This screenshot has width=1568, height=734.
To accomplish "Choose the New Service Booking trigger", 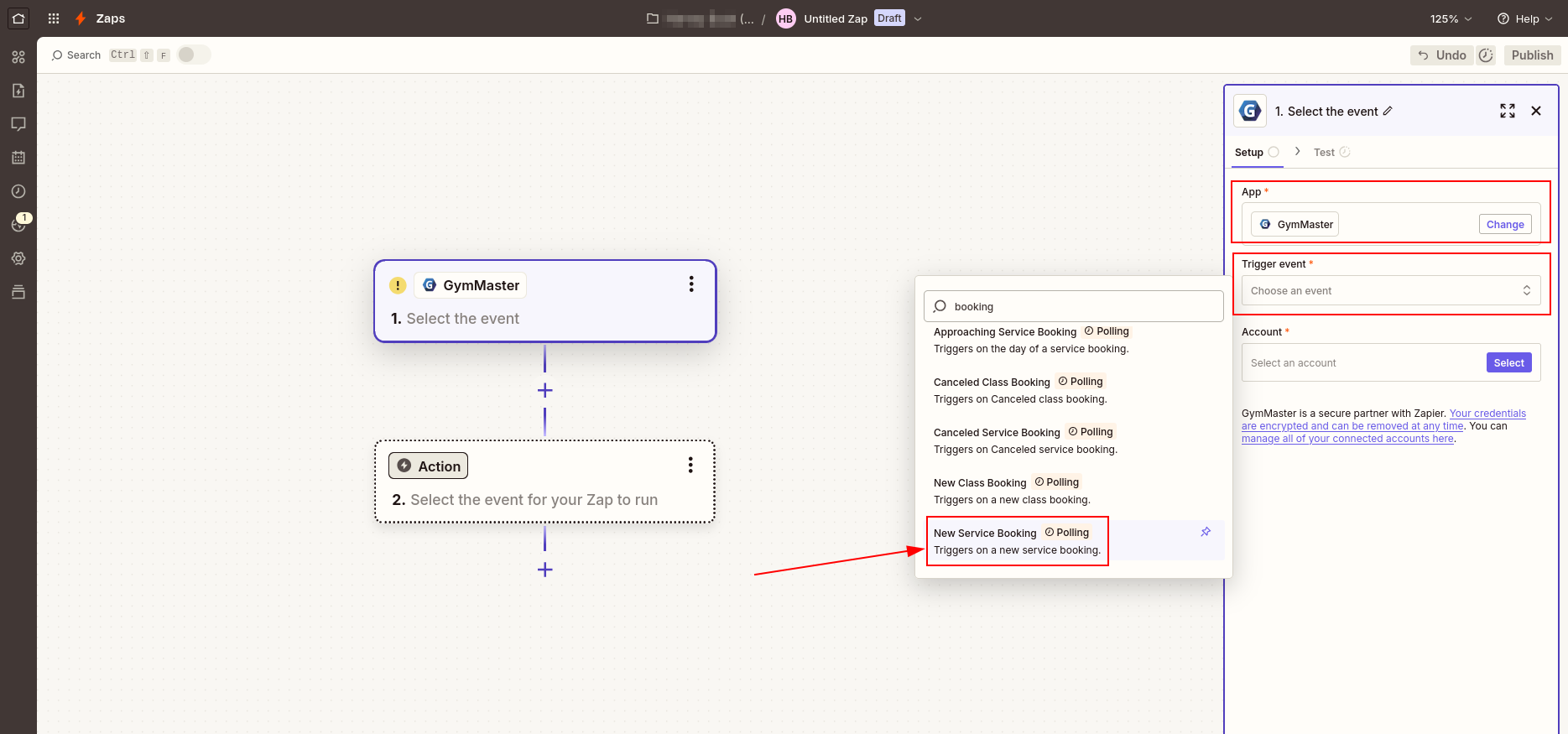I will coord(1017,541).
